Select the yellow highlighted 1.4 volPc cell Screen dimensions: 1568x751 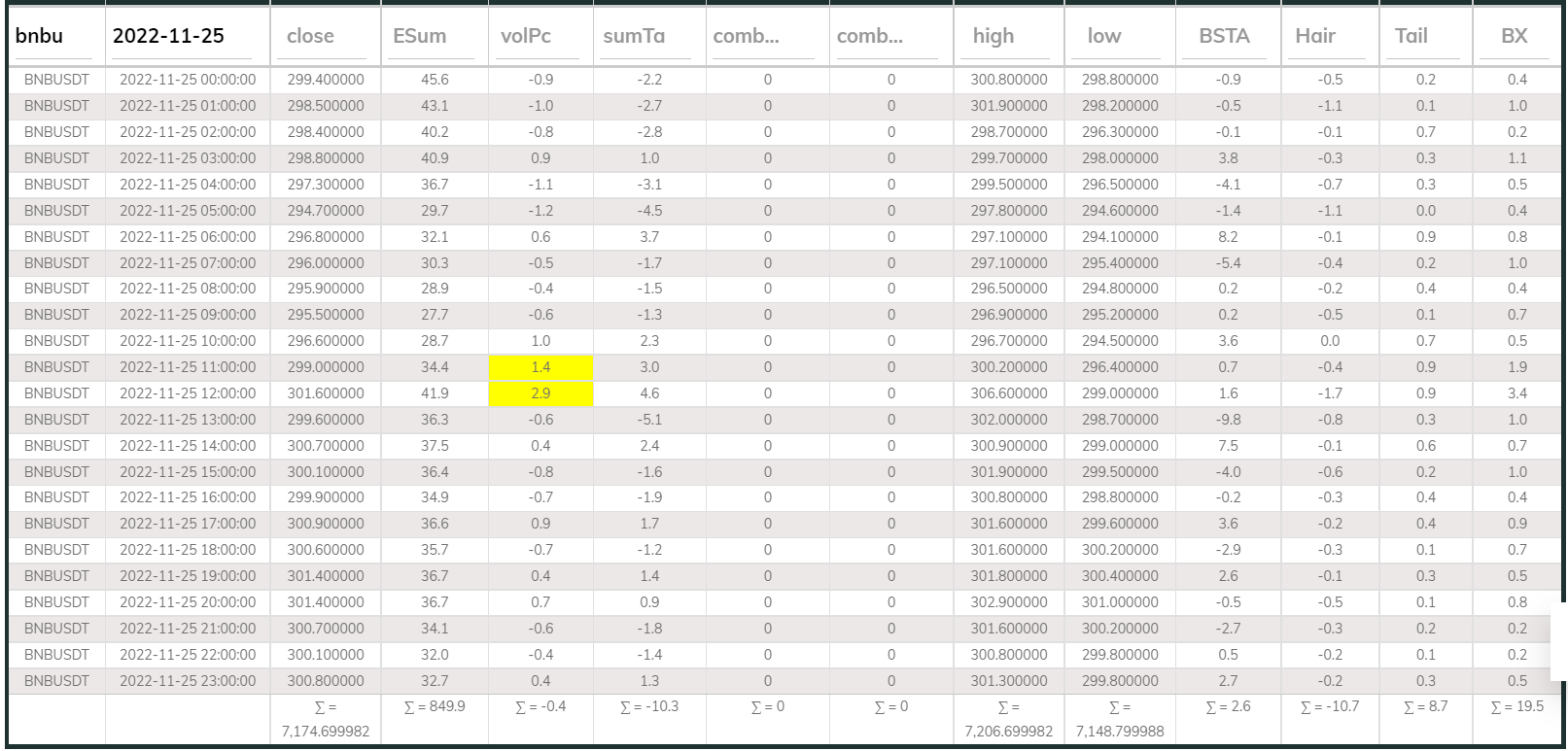pos(540,367)
